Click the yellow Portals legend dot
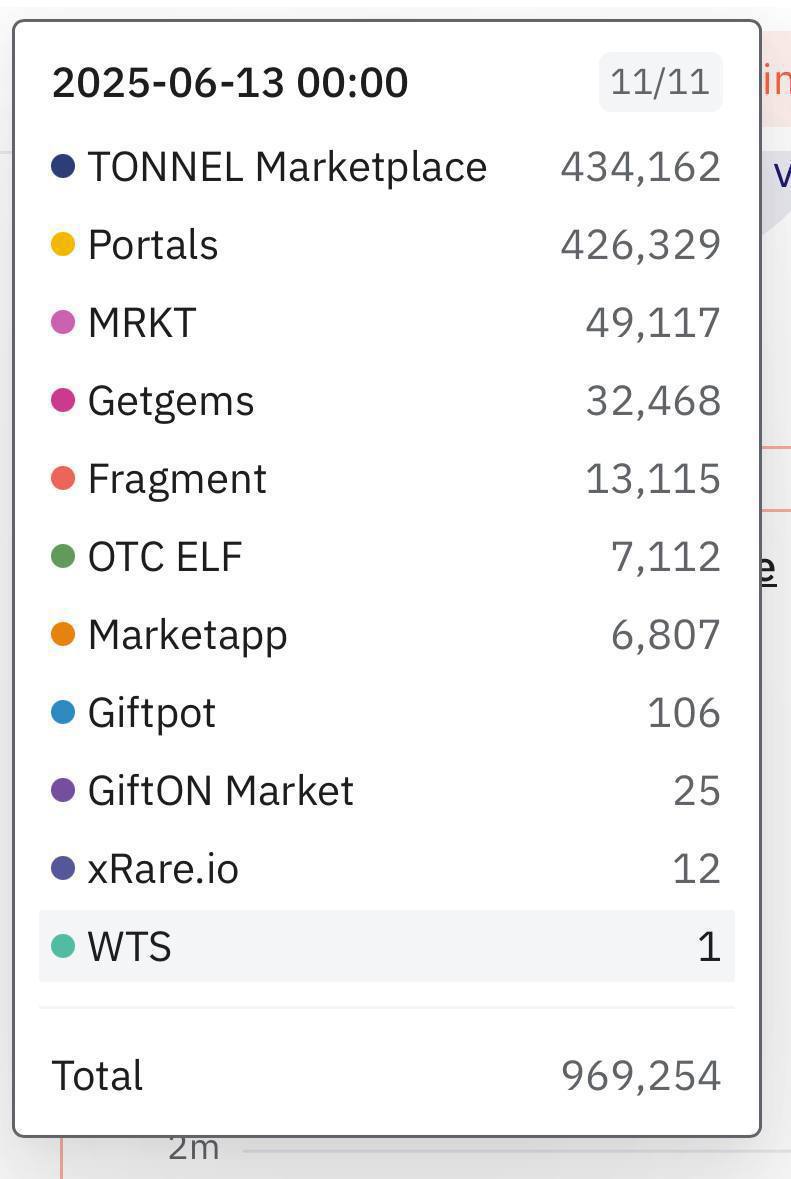 pos(63,244)
